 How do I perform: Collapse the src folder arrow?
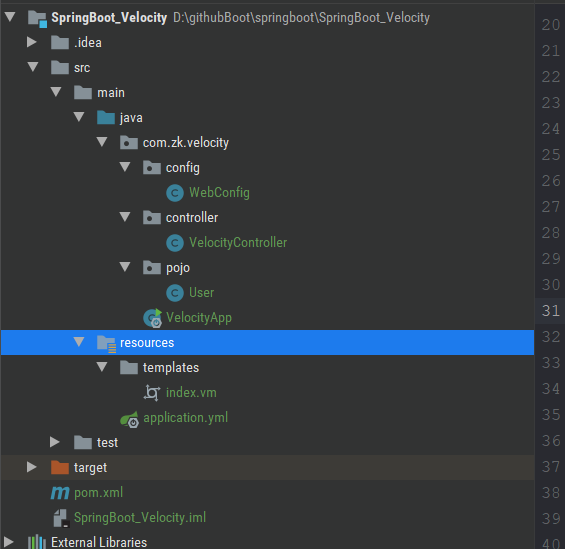pos(33,67)
